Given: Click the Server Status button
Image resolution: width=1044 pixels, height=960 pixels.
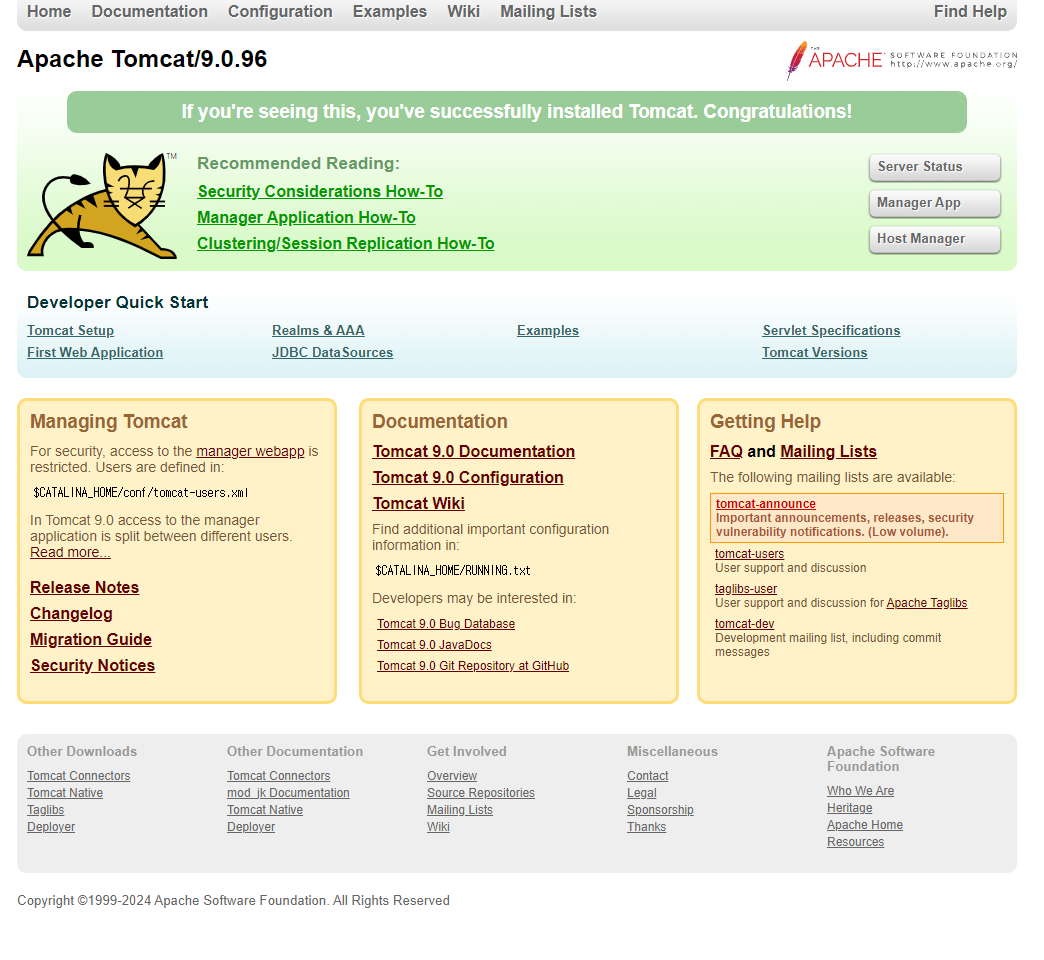Looking at the screenshot, I should tap(934, 167).
